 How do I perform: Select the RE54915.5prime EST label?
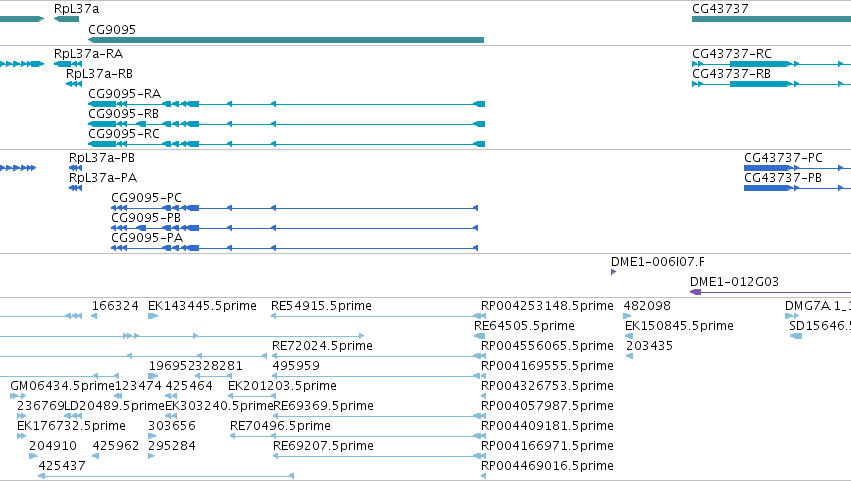coord(321,306)
